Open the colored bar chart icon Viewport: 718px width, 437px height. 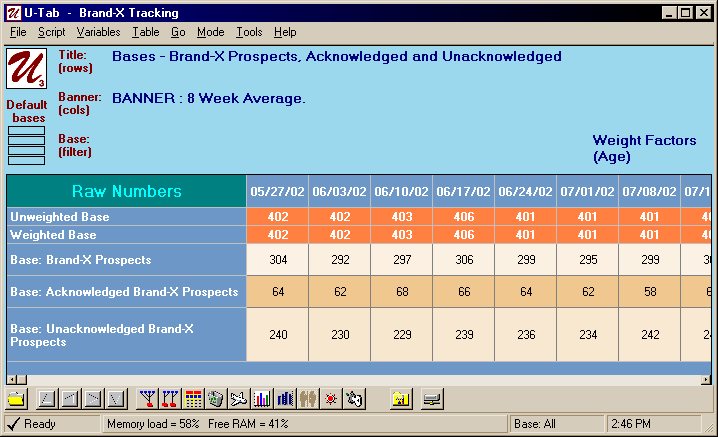pyautogui.click(x=262, y=399)
